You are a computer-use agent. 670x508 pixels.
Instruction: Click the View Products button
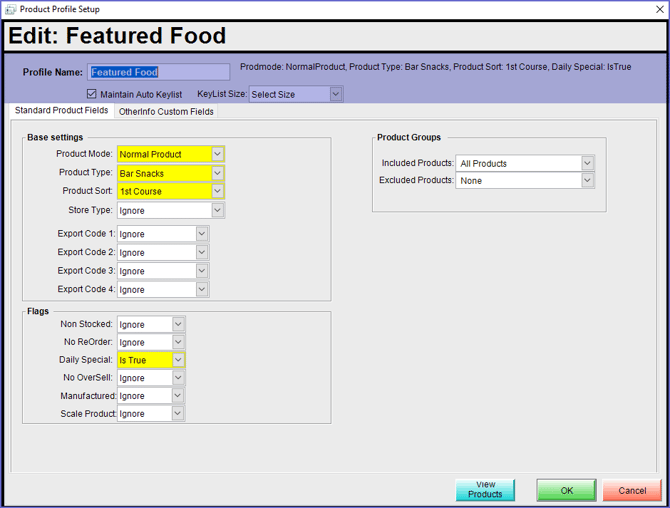(485, 489)
